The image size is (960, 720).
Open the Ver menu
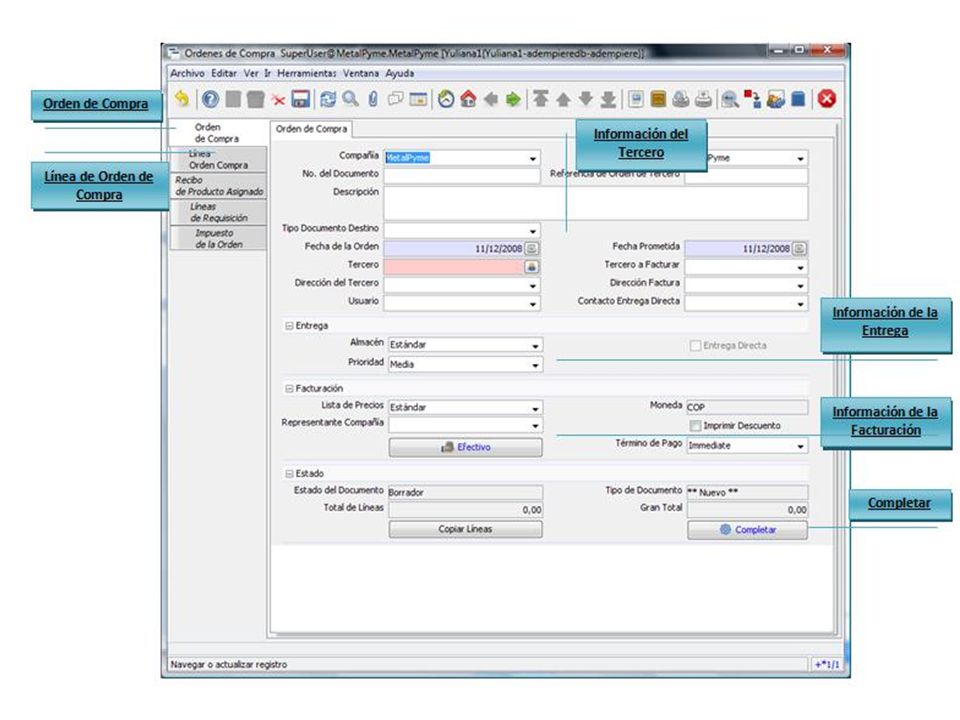tap(251, 73)
